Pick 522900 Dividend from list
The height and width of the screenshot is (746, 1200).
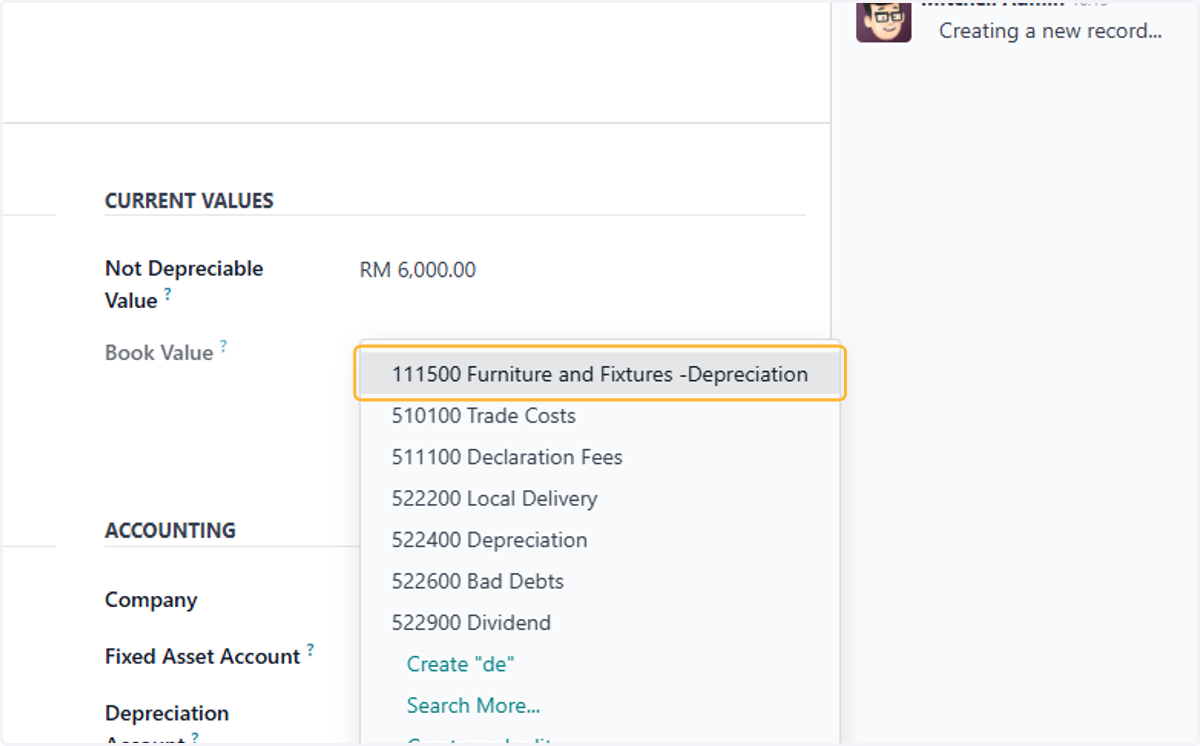(x=600, y=622)
